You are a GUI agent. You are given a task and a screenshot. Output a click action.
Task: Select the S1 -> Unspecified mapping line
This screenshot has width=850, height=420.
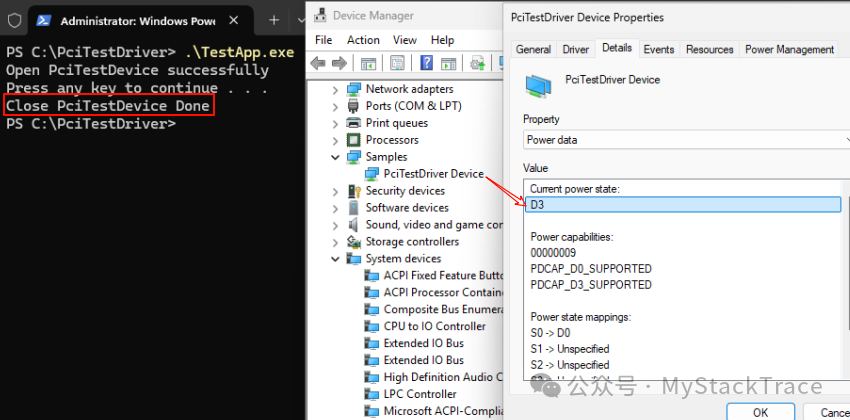coord(570,349)
